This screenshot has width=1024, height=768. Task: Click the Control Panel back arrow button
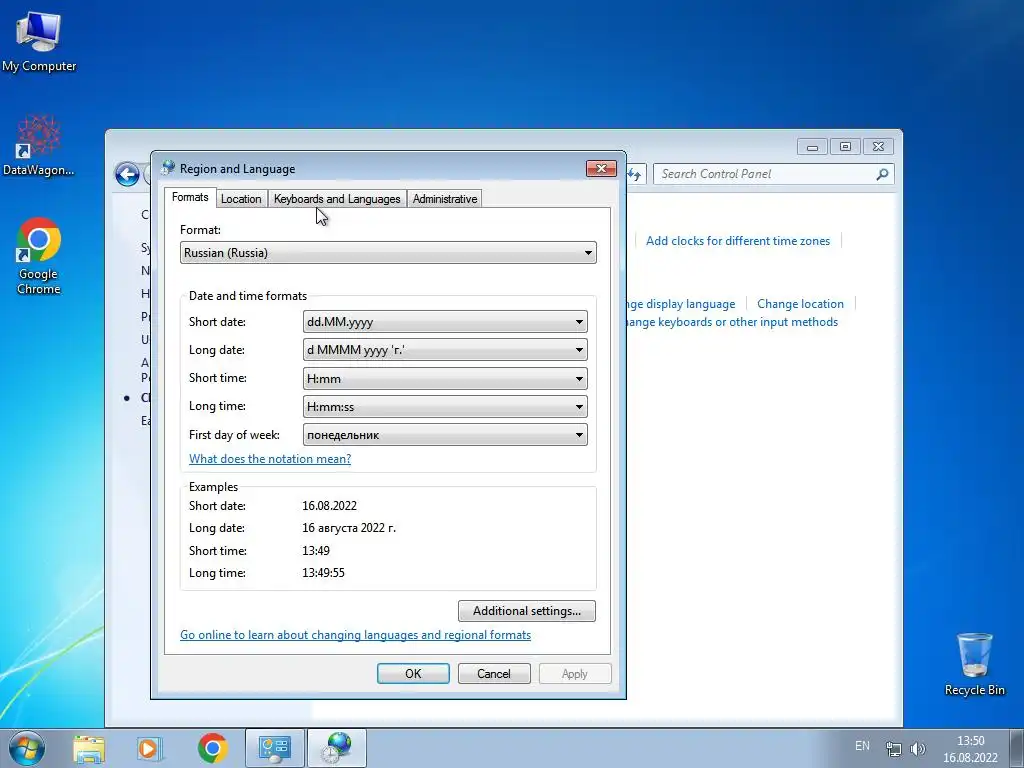[x=127, y=174]
